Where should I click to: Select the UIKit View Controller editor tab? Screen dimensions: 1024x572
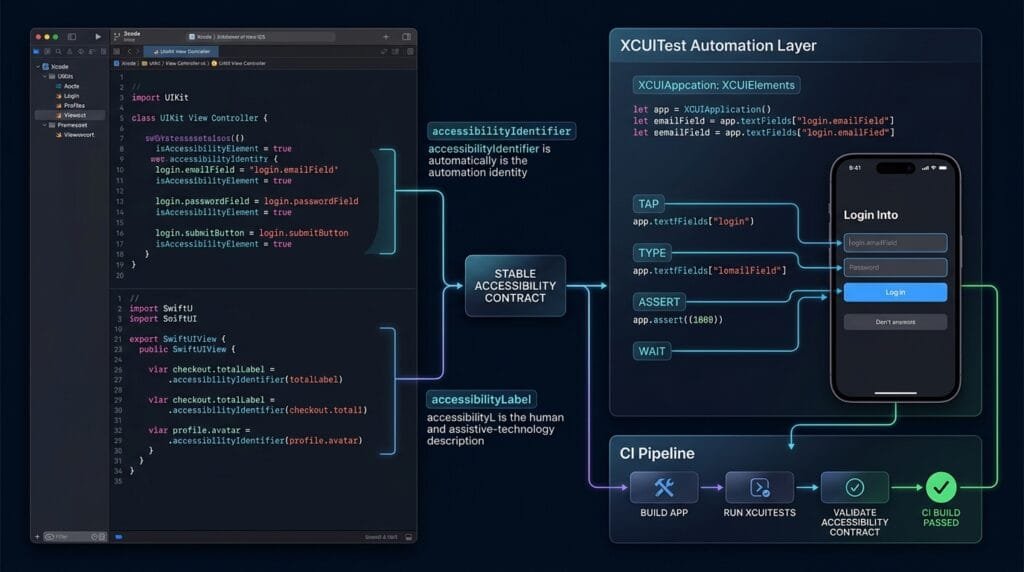pyautogui.click(x=182, y=51)
